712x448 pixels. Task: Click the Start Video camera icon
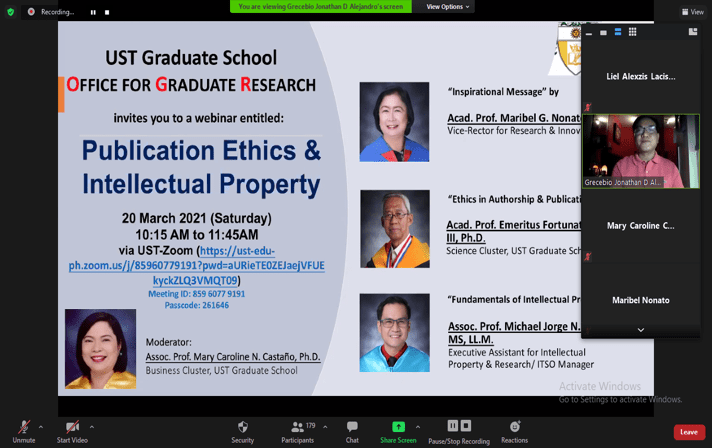tap(72, 427)
